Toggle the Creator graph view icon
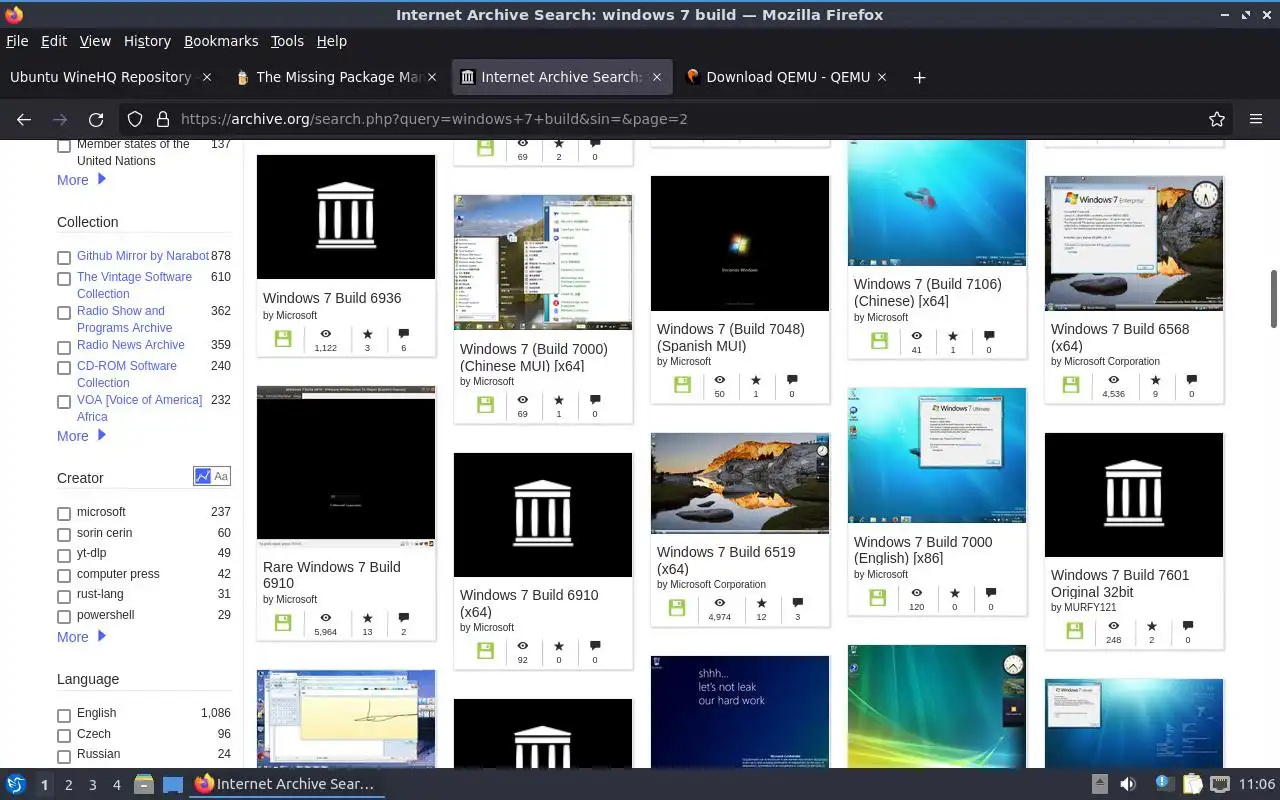 [x=203, y=477]
